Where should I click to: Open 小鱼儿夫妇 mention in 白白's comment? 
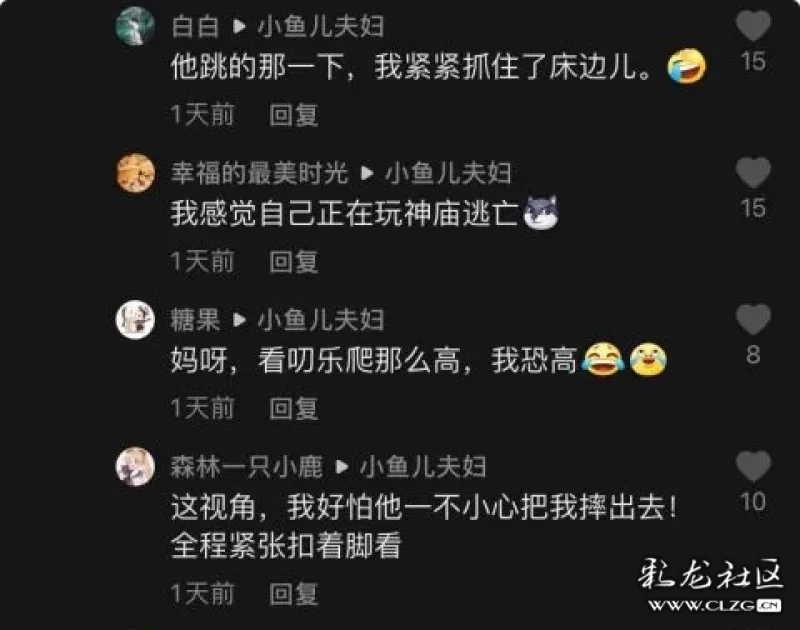point(320,27)
